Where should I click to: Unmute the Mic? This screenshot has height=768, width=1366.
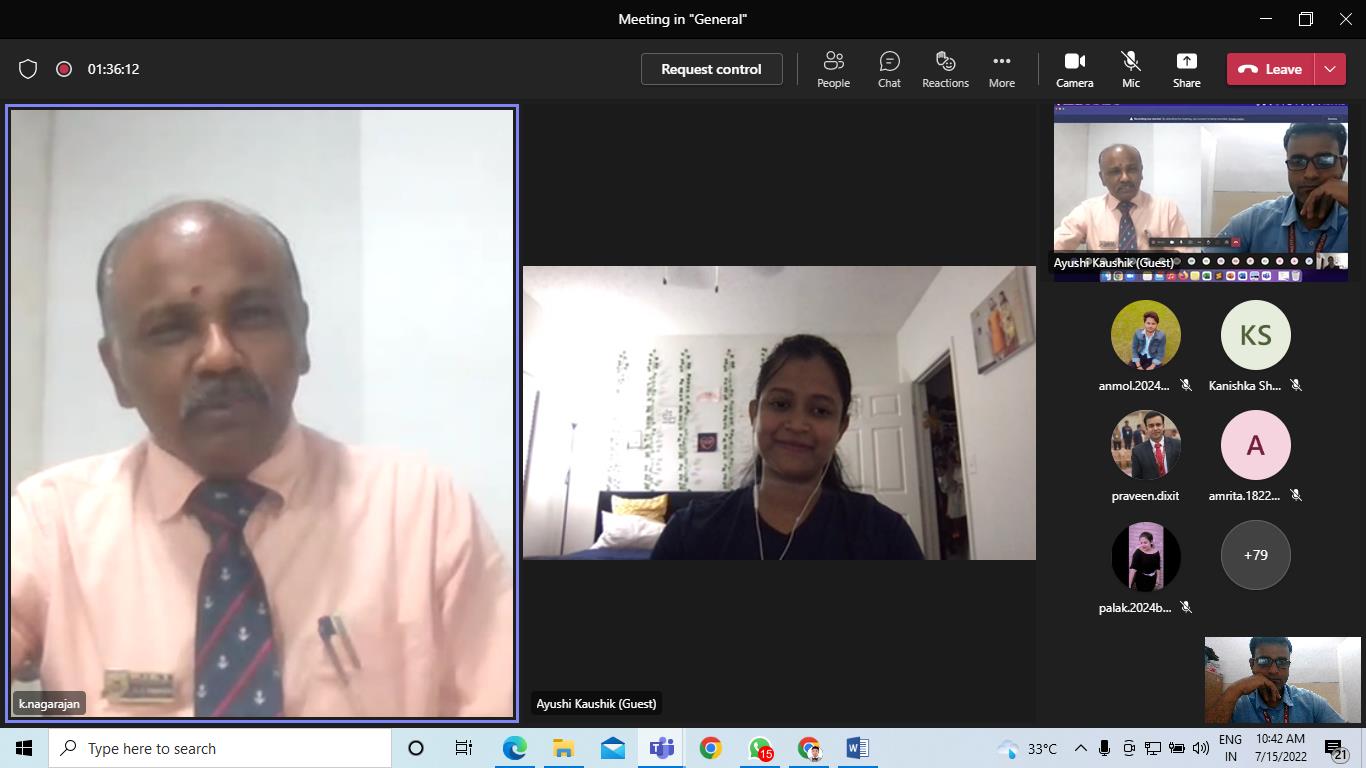[1130, 69]
